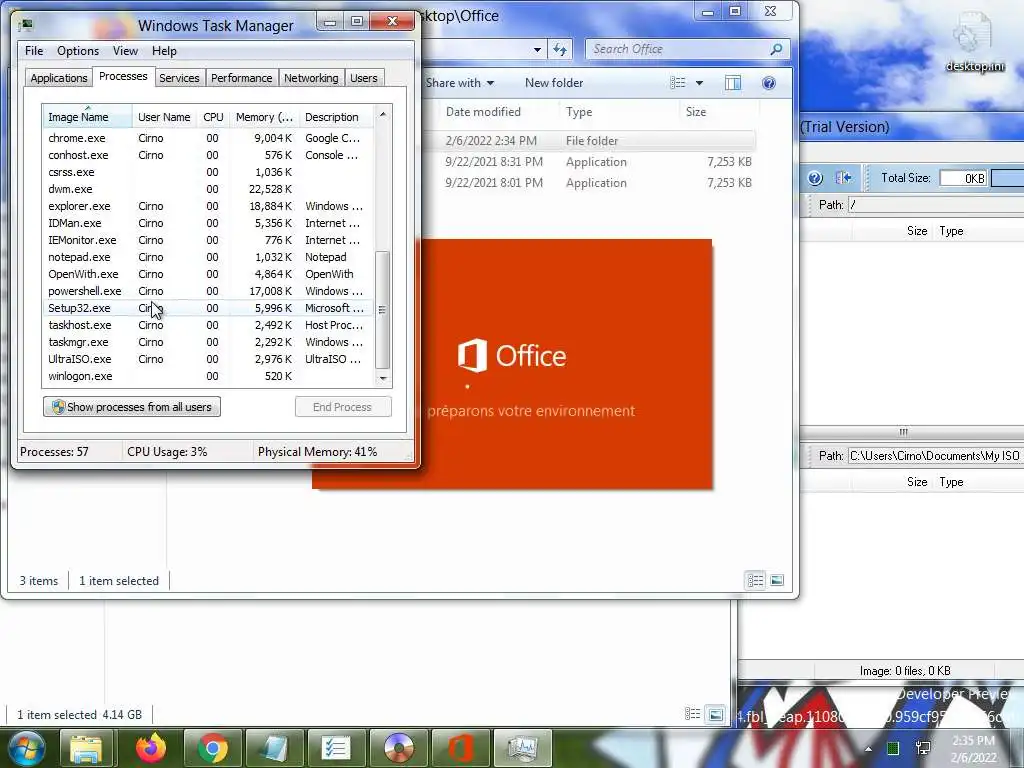Switch to the Services tab
Screen dimensions: 1024x768
pyautogui.click(x=179, y=78)
